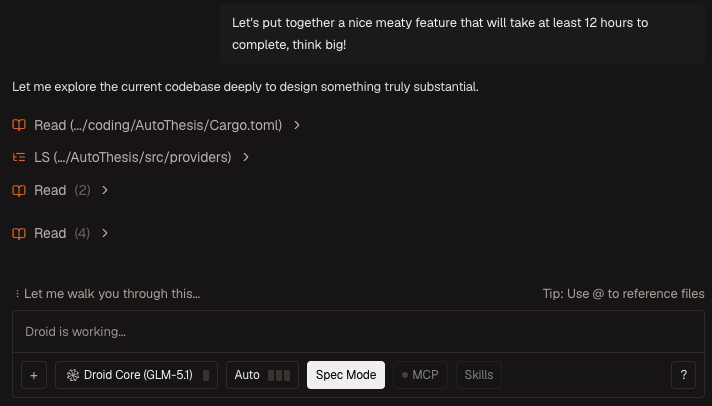Click the list icon beside LS providers
Image resolution: width=712 pixels, height=406 pixels.
coord(19,157)
